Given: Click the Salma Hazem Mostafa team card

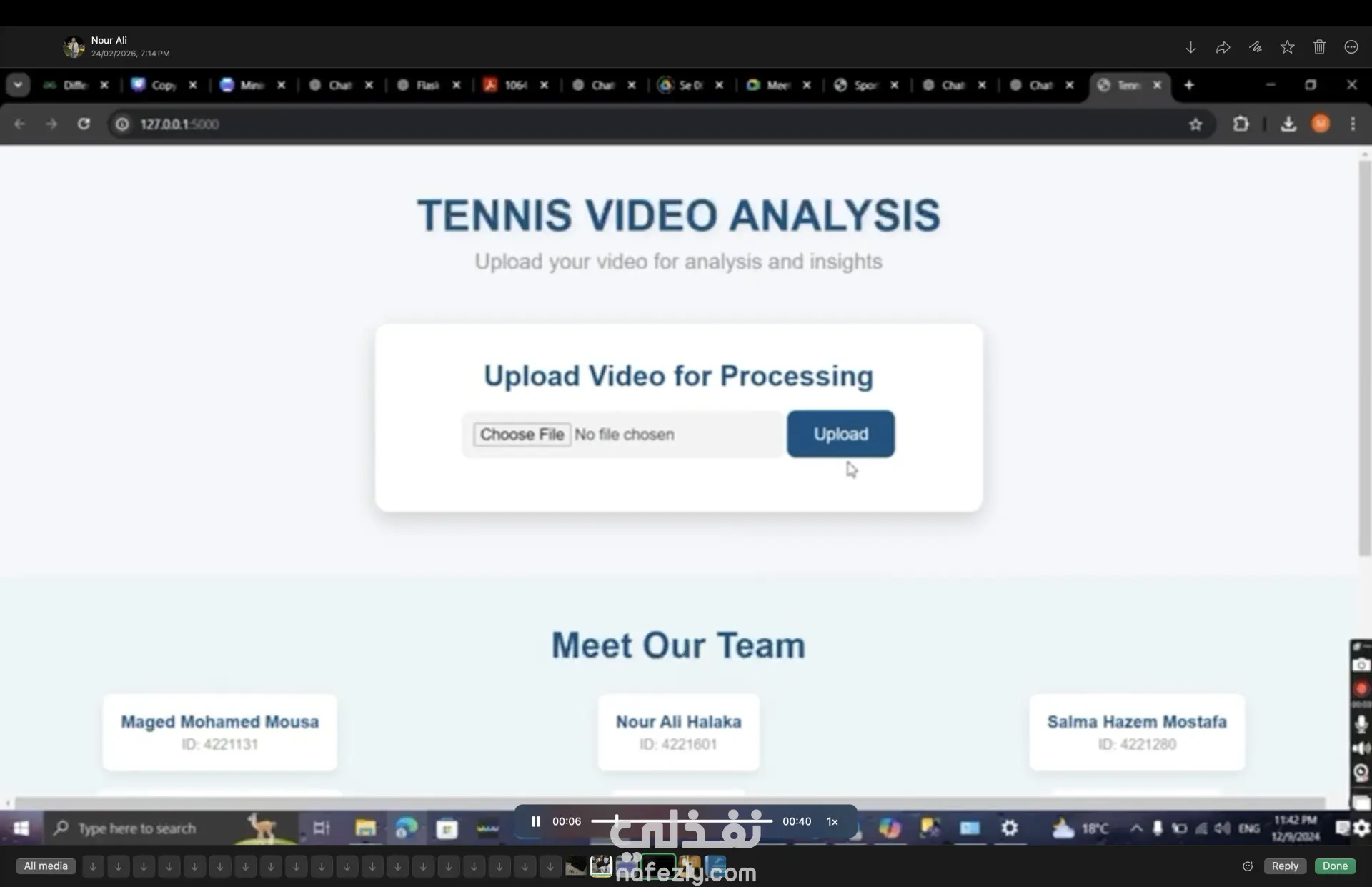Looking at the screenshot, I should pyautogui.click(x=1137, y=732).
